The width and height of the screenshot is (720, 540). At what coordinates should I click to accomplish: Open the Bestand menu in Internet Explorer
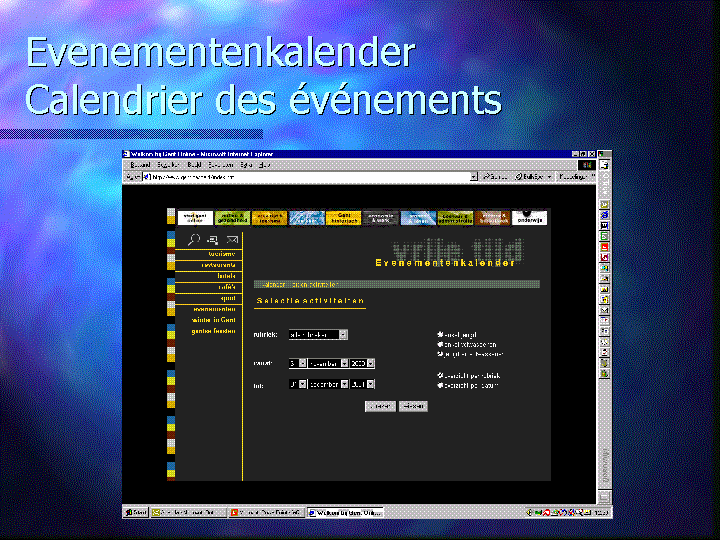tap(140, 164)
